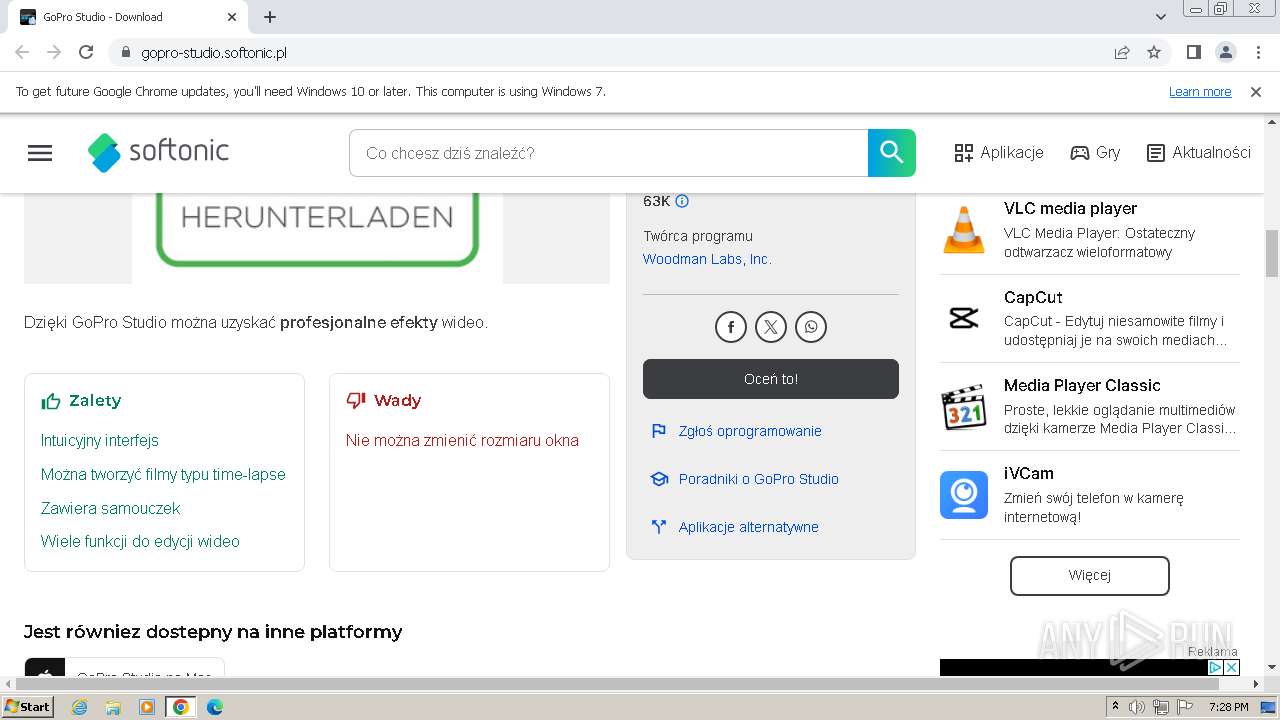The image size is (1280, 720).
Task: Click the volume icon in system tray
Action: (1138, 707)
